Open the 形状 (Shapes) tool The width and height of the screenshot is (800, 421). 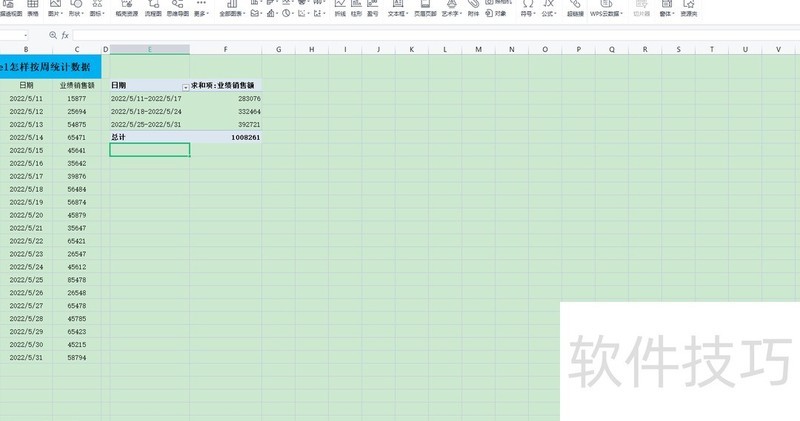[x=76, y=8]
